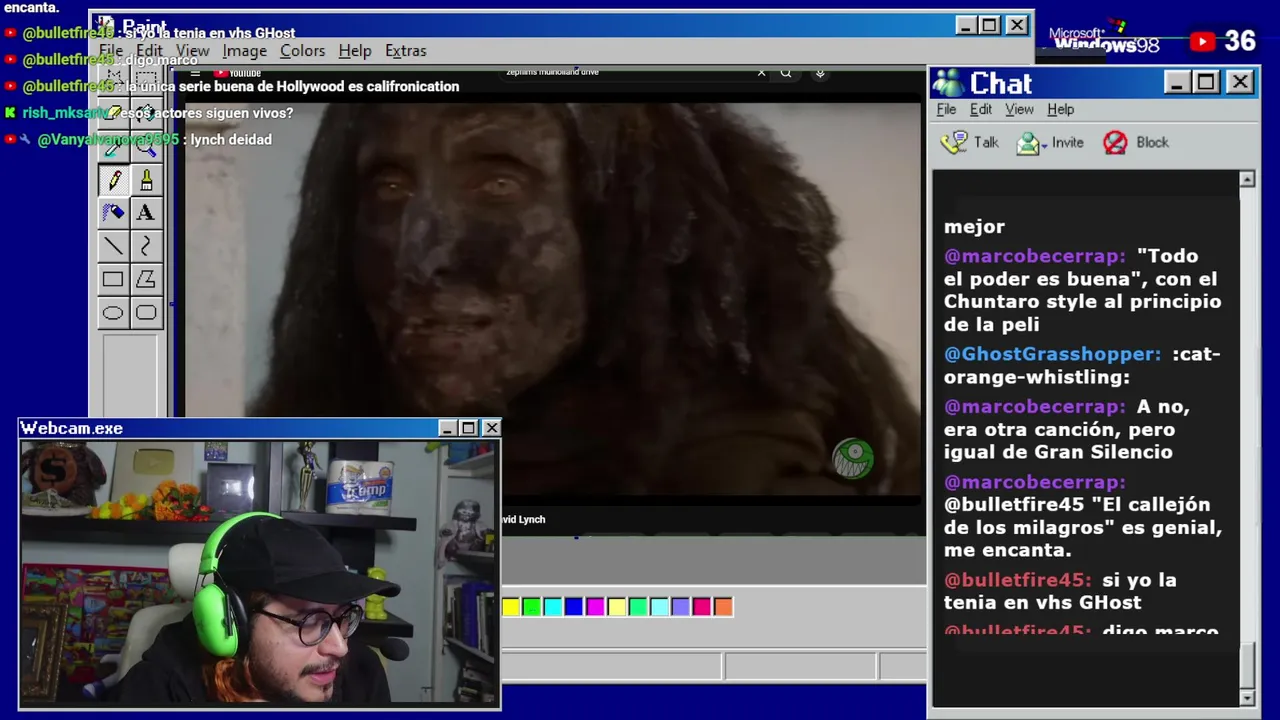
Task: Click the 'David Lynch' caption under video
Action: coord(524,519)
